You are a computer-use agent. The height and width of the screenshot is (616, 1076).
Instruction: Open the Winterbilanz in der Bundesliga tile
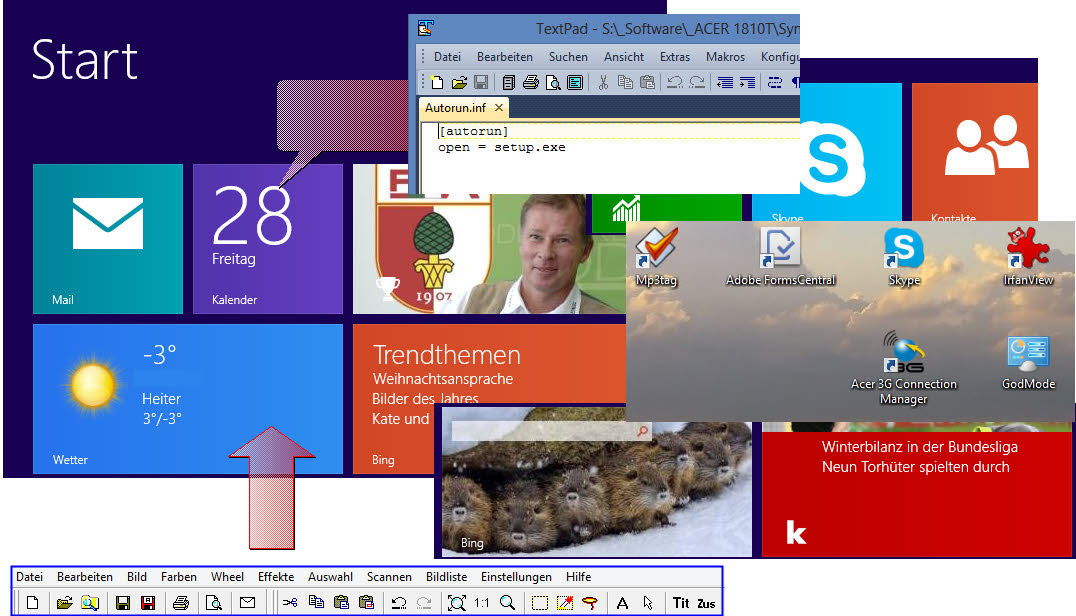point(916,490)
